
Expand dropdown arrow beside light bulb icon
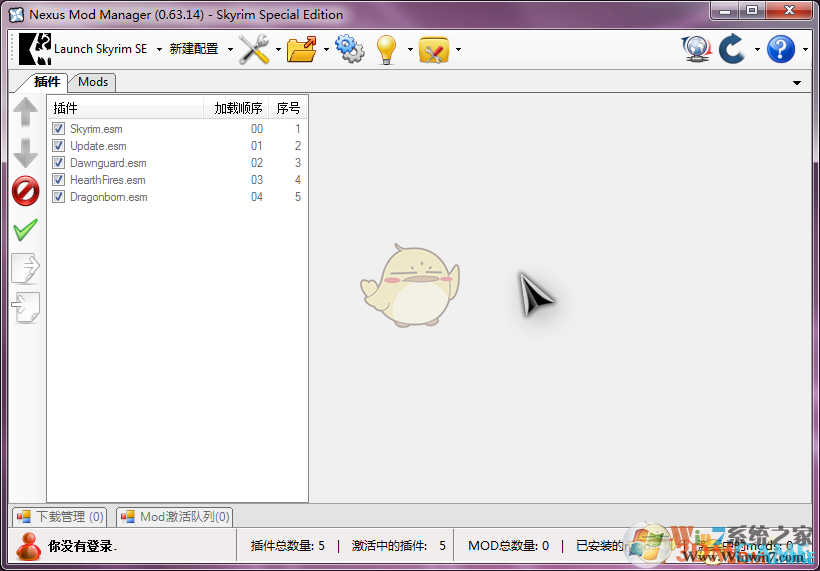(410, 50)
